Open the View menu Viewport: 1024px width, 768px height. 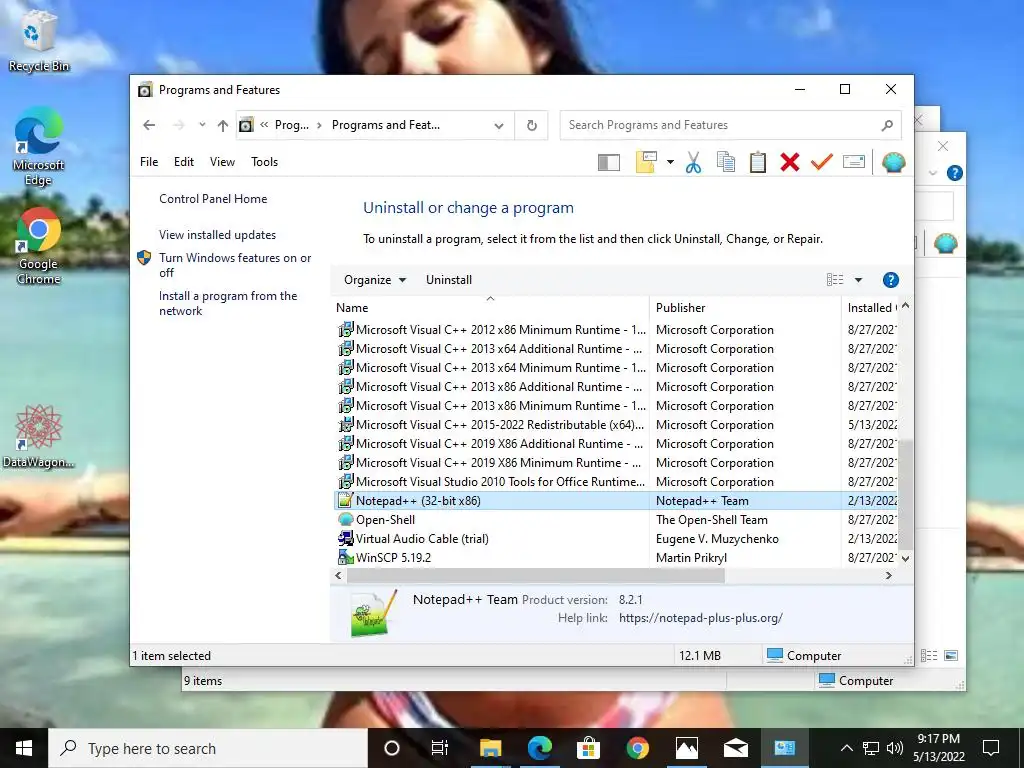click(x=222, y=162)
